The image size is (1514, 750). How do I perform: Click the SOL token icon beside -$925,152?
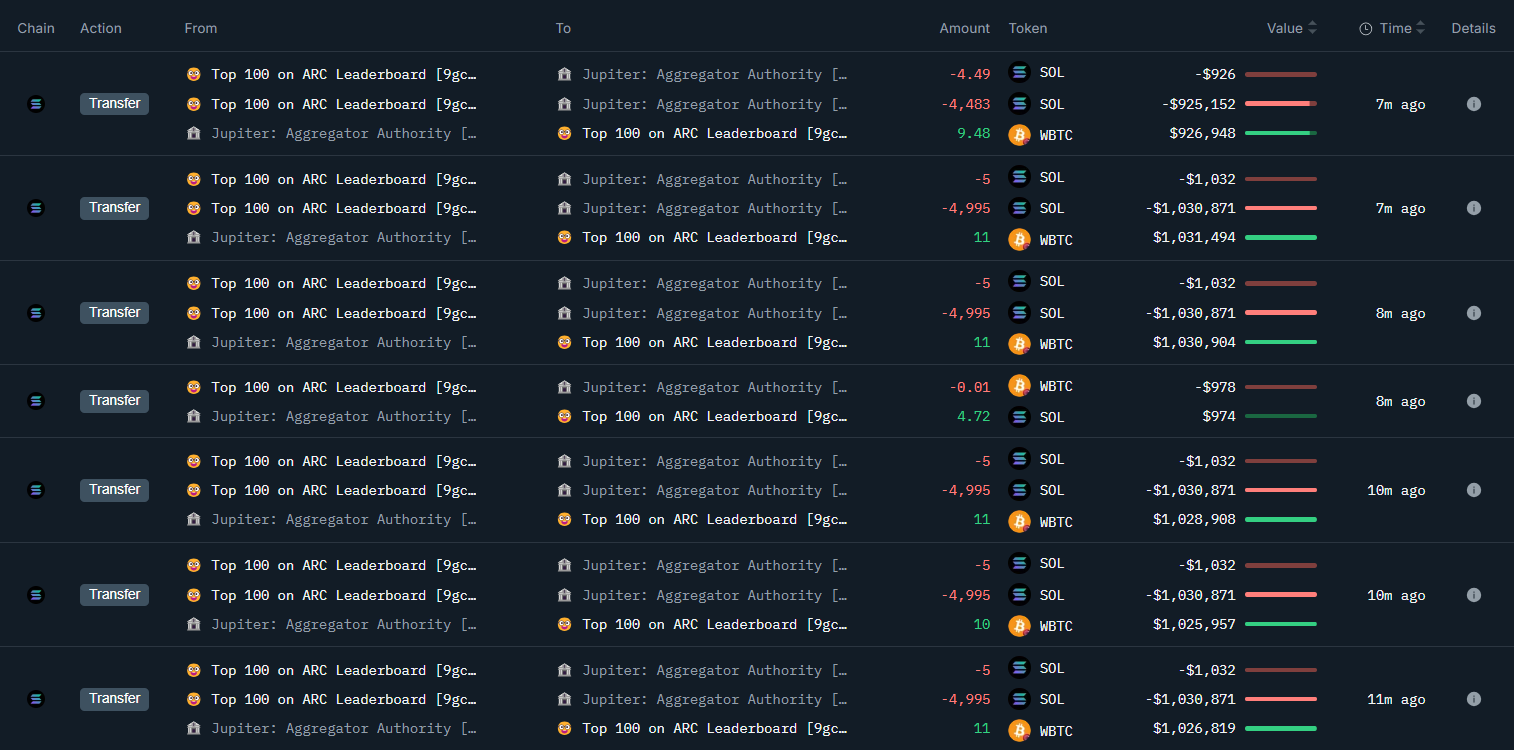coord(1019,103)
